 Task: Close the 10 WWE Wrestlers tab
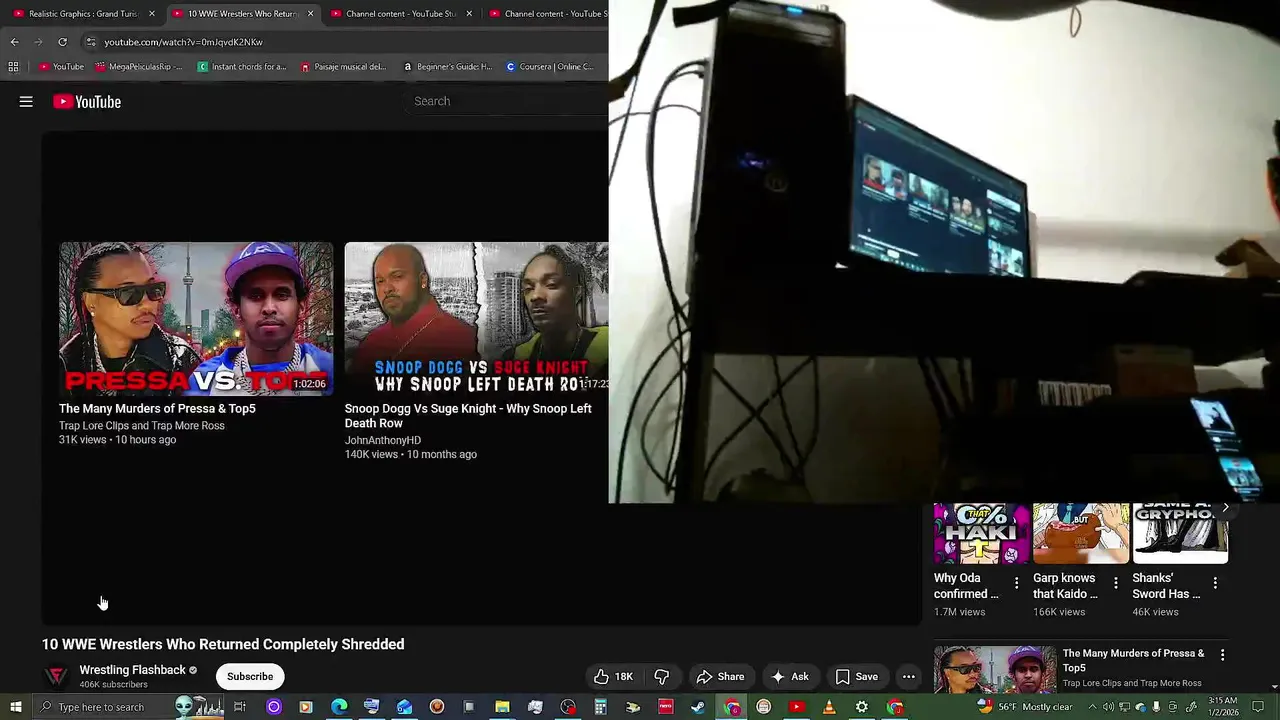coord(310,14)
